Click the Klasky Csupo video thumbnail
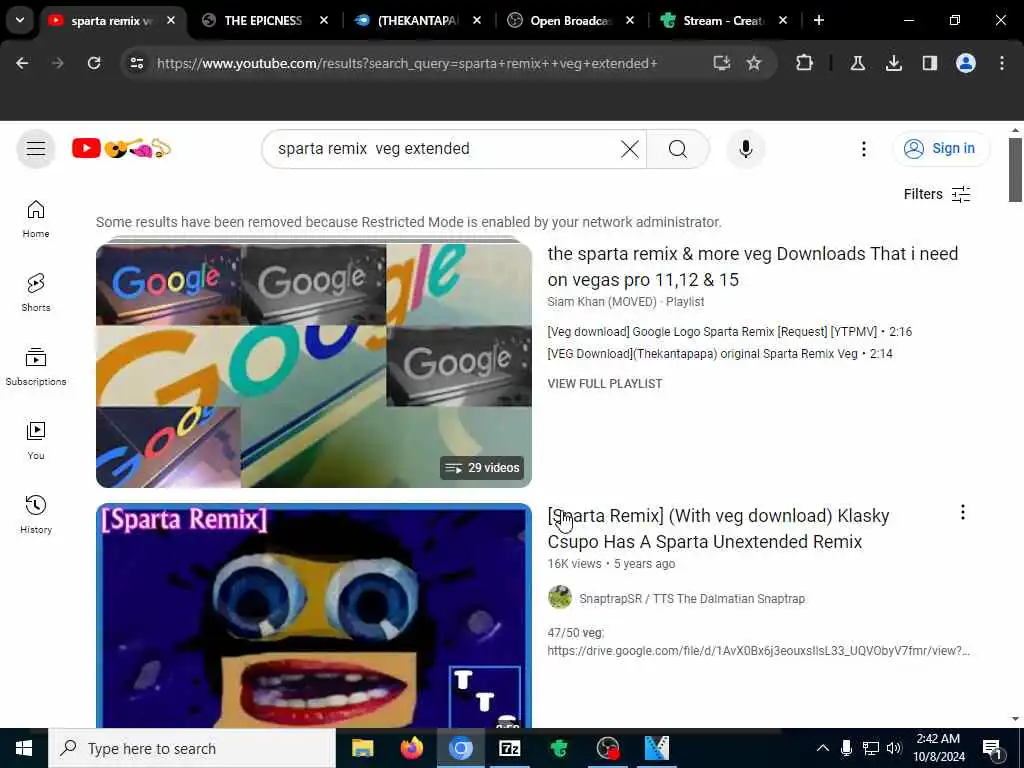This screenshot has width=1024, height=768. (313, 615)
